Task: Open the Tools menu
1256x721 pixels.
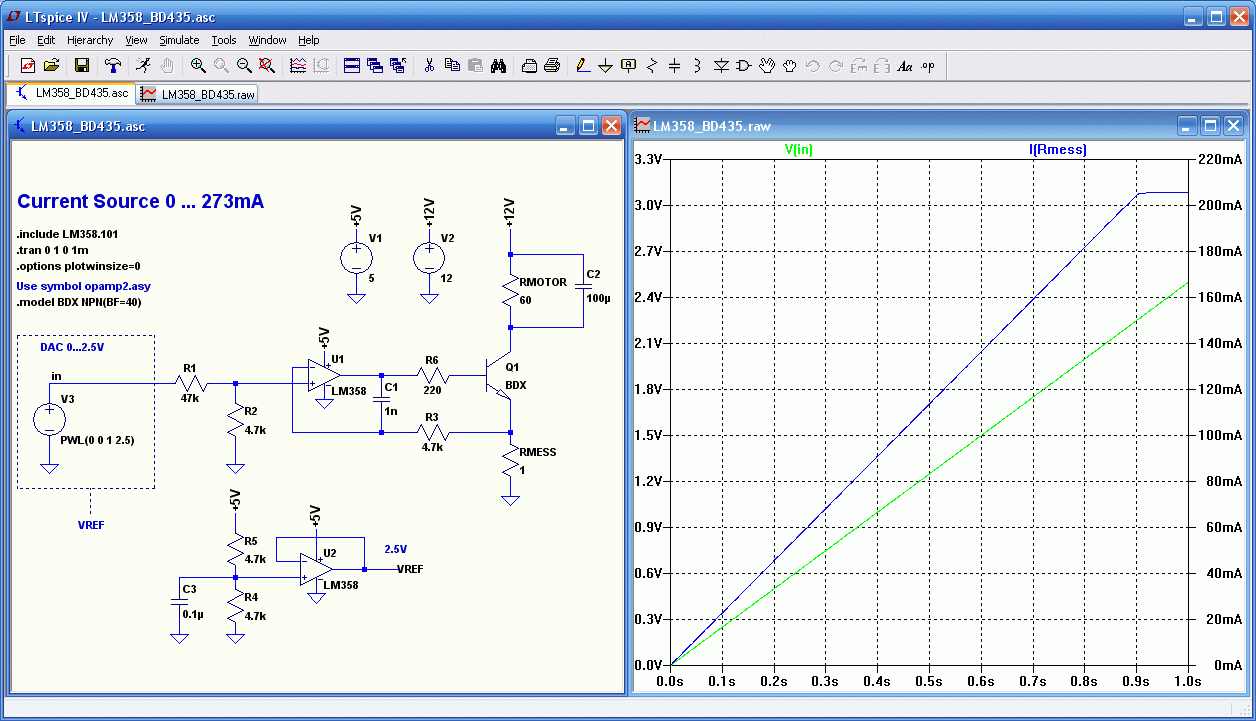Action: click(224, 40)
